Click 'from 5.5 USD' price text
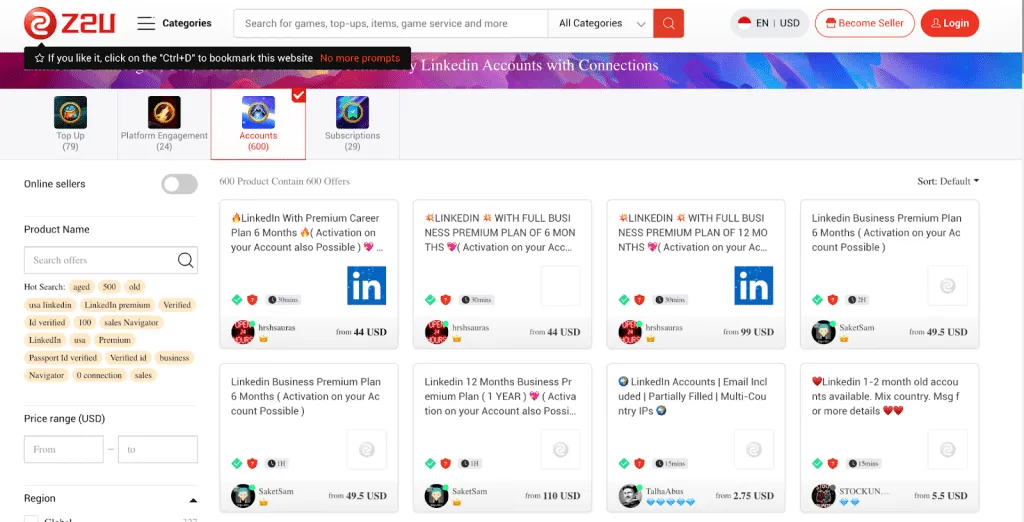Screen dimensions: 1024x522 [x=941, y=496]
